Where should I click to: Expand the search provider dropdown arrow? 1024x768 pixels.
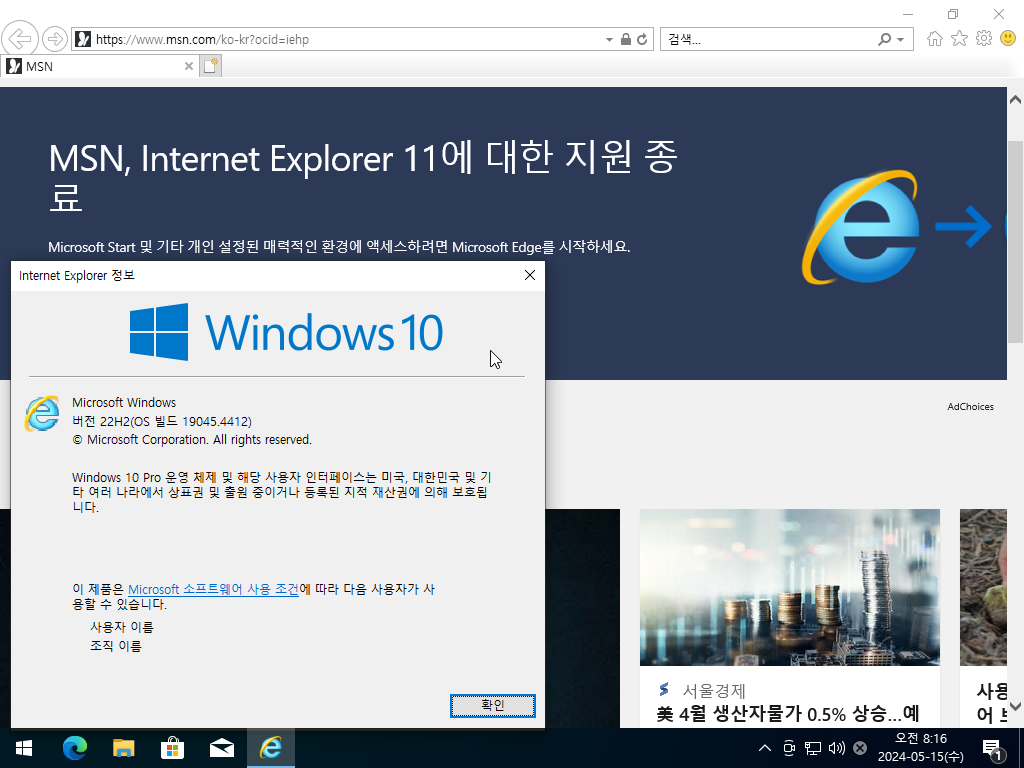pyautogui.click(x=901, y=40)
